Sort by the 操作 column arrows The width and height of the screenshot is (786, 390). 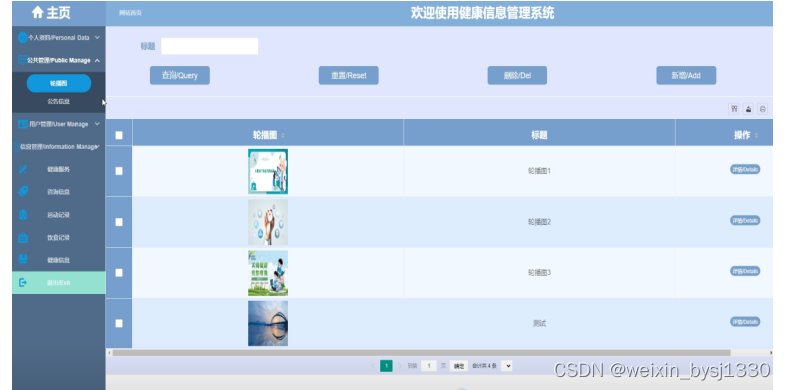click(756, 135)
